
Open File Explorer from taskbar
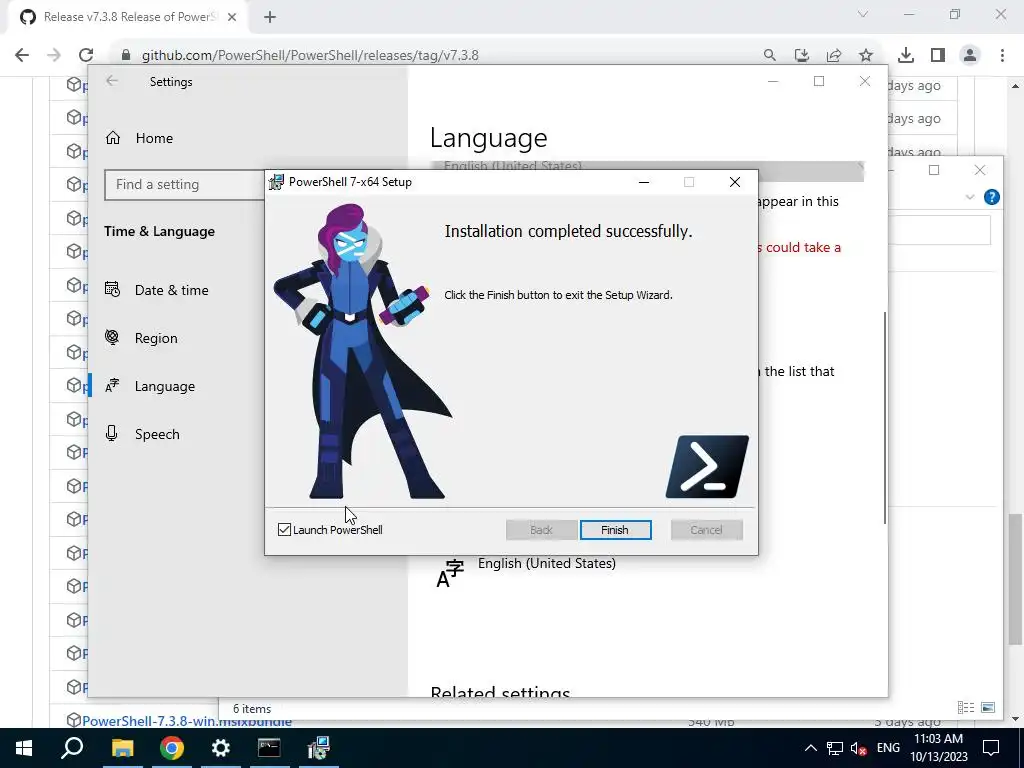(122, 748)
